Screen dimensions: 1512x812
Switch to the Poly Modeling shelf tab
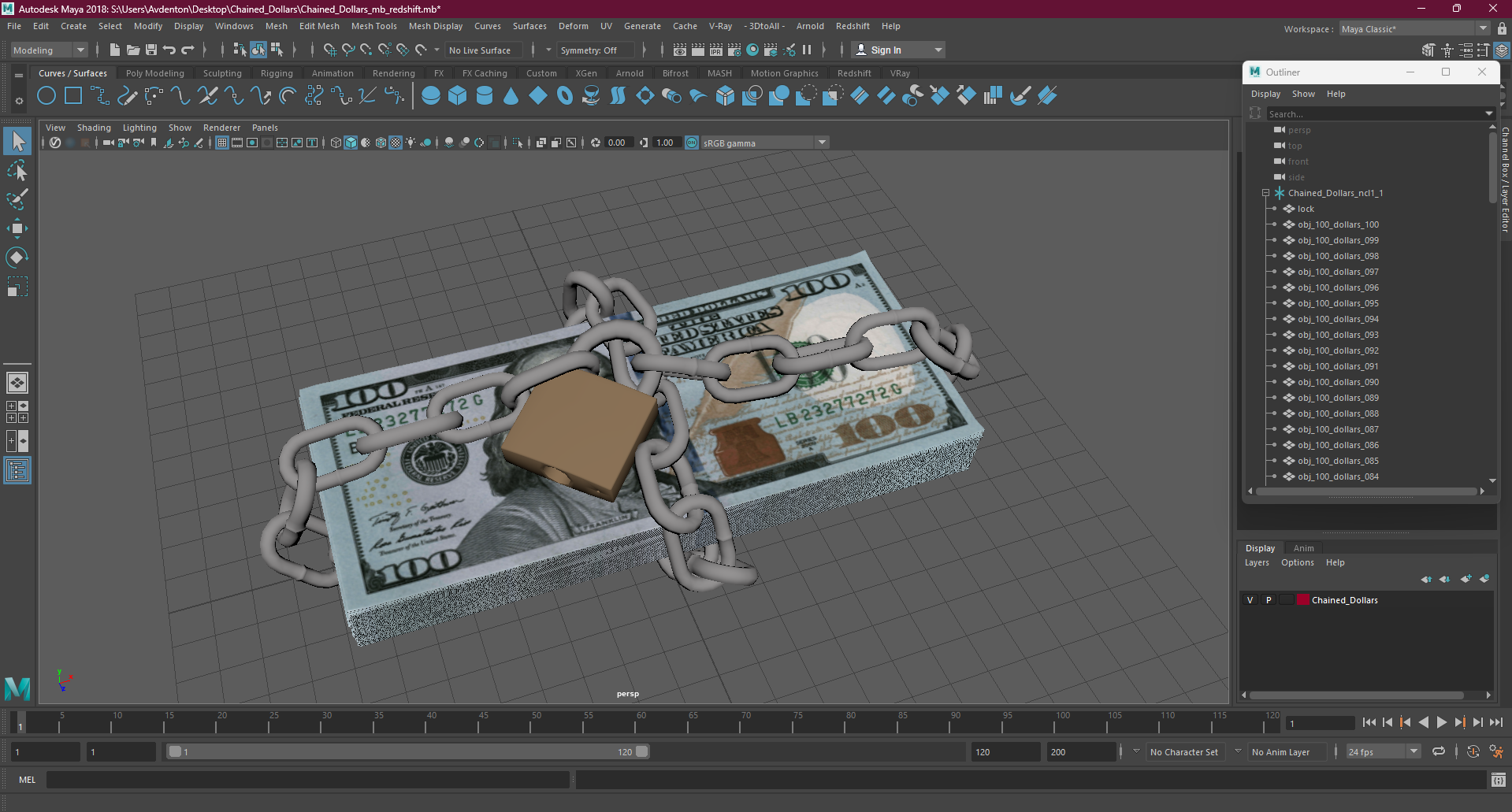click(154, 73)
